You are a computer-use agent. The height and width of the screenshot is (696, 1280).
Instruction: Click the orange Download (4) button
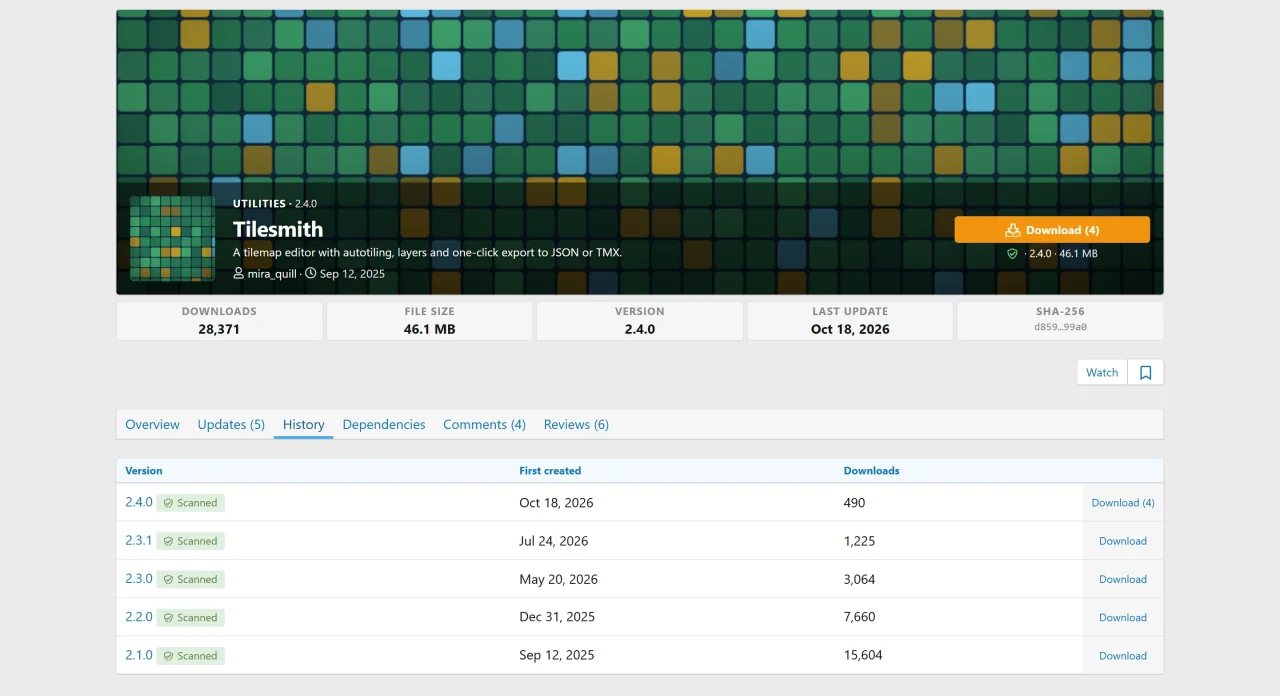click(1052, 229)
